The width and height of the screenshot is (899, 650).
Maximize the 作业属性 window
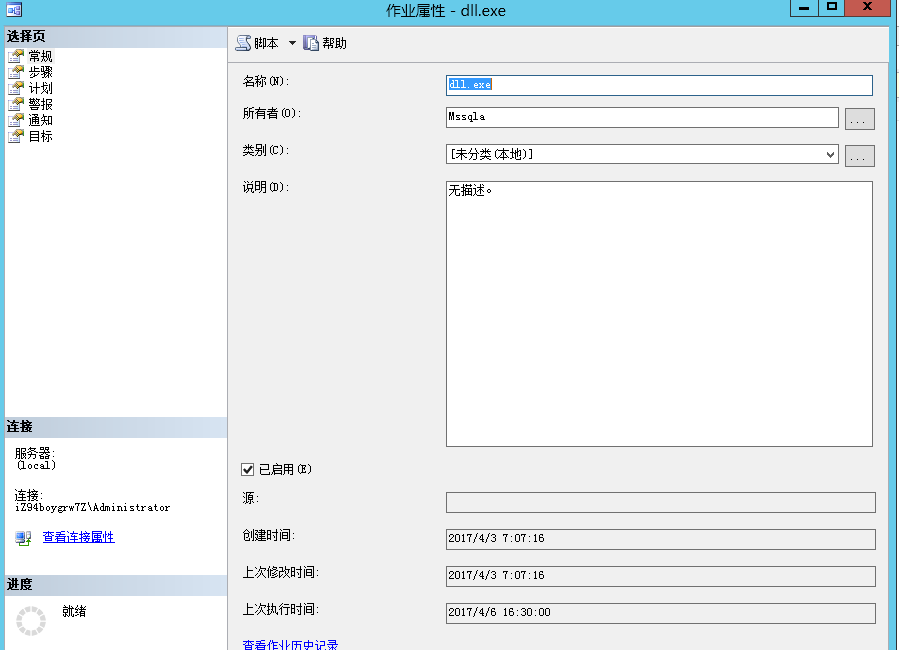832,8
